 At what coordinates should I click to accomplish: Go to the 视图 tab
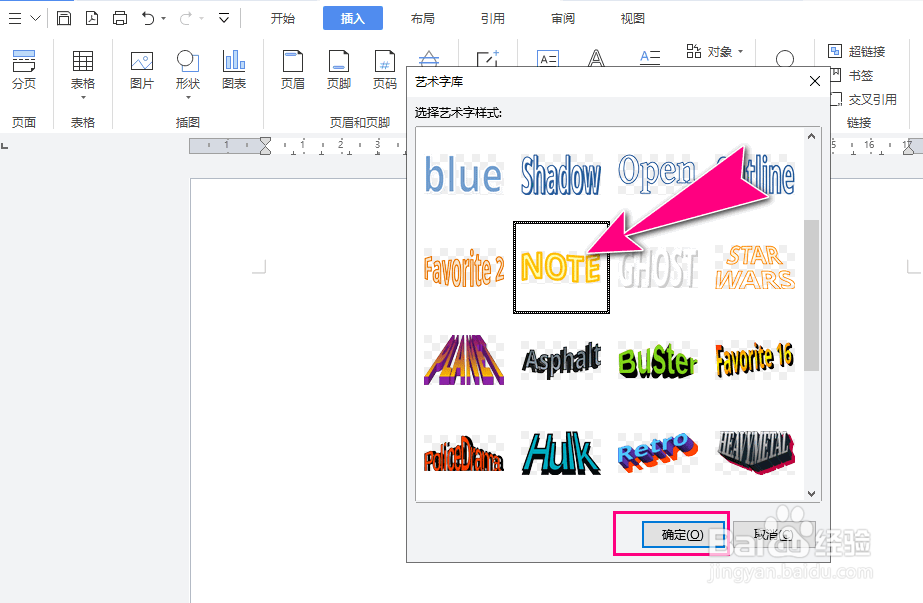pyautogui.click(x=633, y=18)
